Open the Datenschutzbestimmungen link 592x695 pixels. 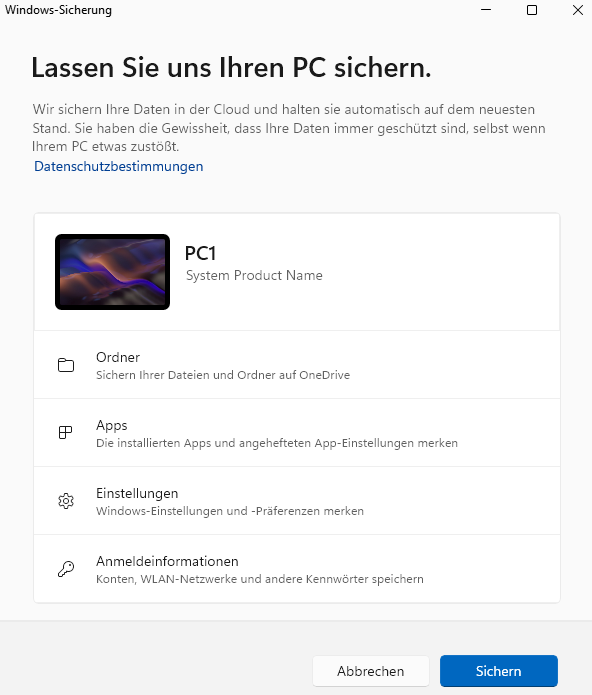point(119,166)
